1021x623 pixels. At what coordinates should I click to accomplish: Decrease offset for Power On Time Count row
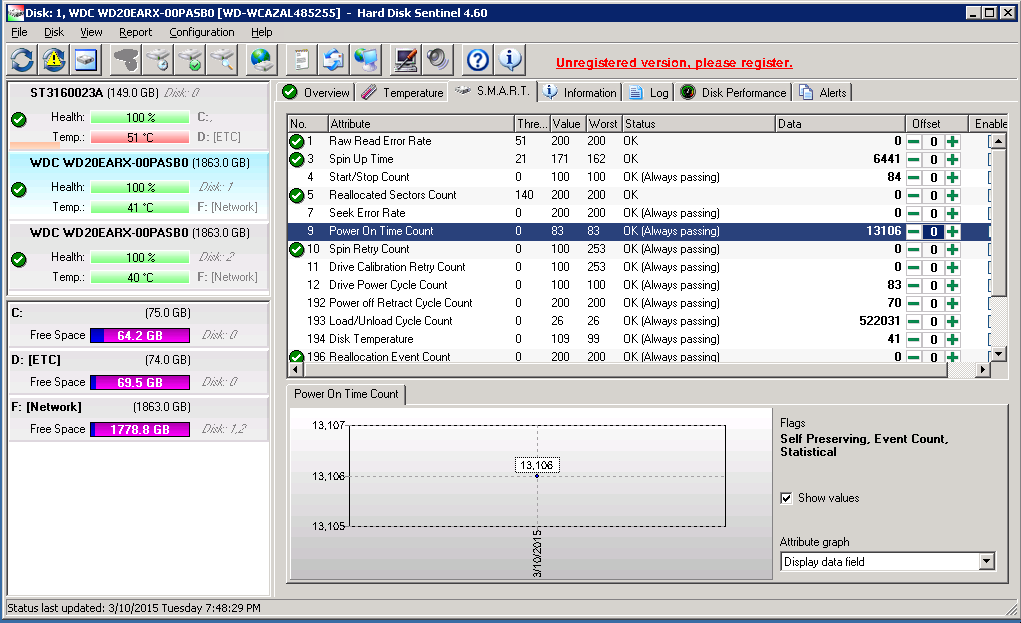914,231
